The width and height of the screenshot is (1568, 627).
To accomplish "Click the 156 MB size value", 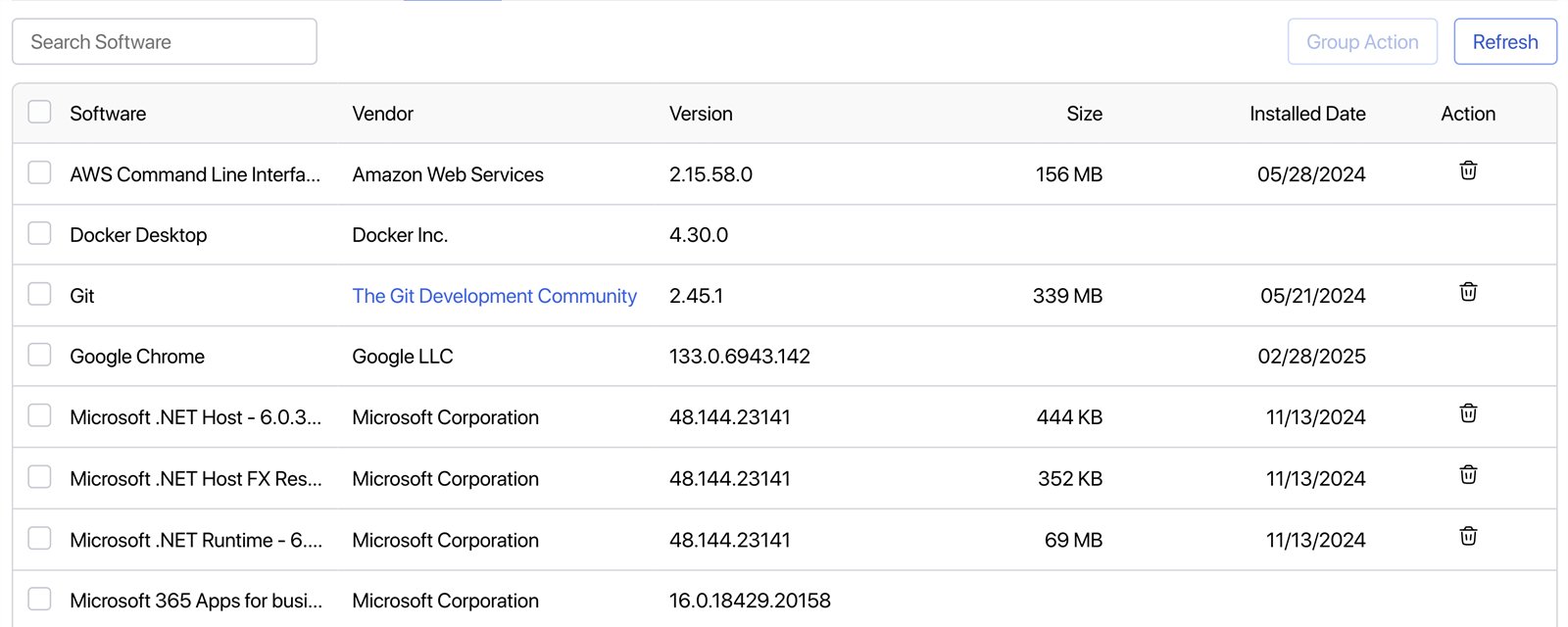I will tap(1069, 174).
